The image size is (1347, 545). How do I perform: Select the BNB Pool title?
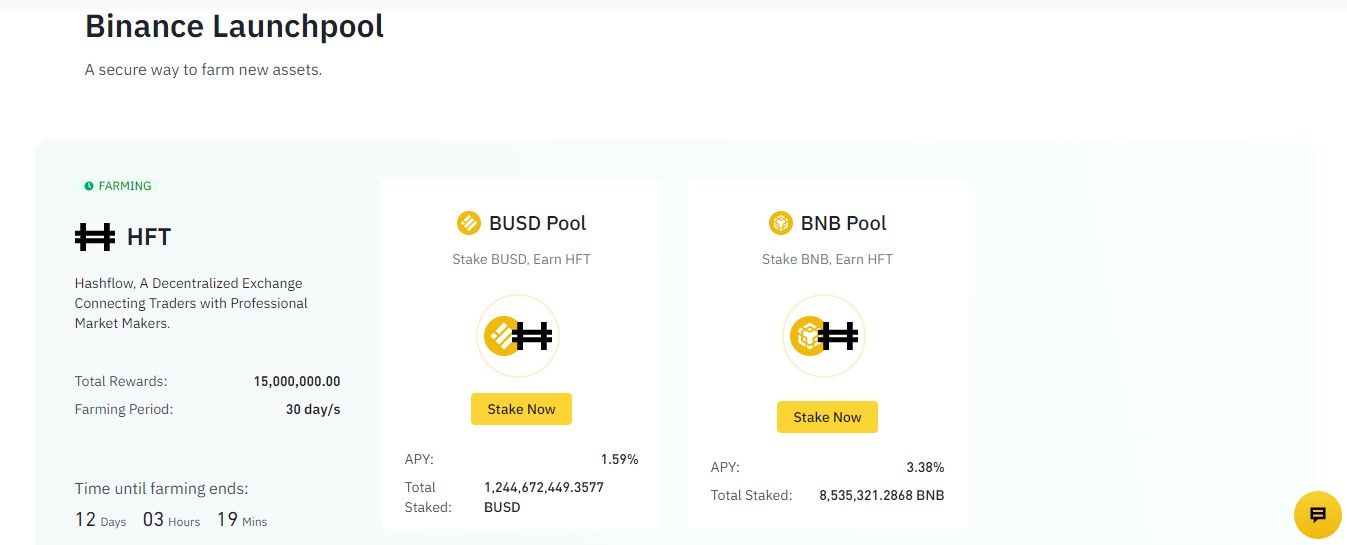coord(843,223)
